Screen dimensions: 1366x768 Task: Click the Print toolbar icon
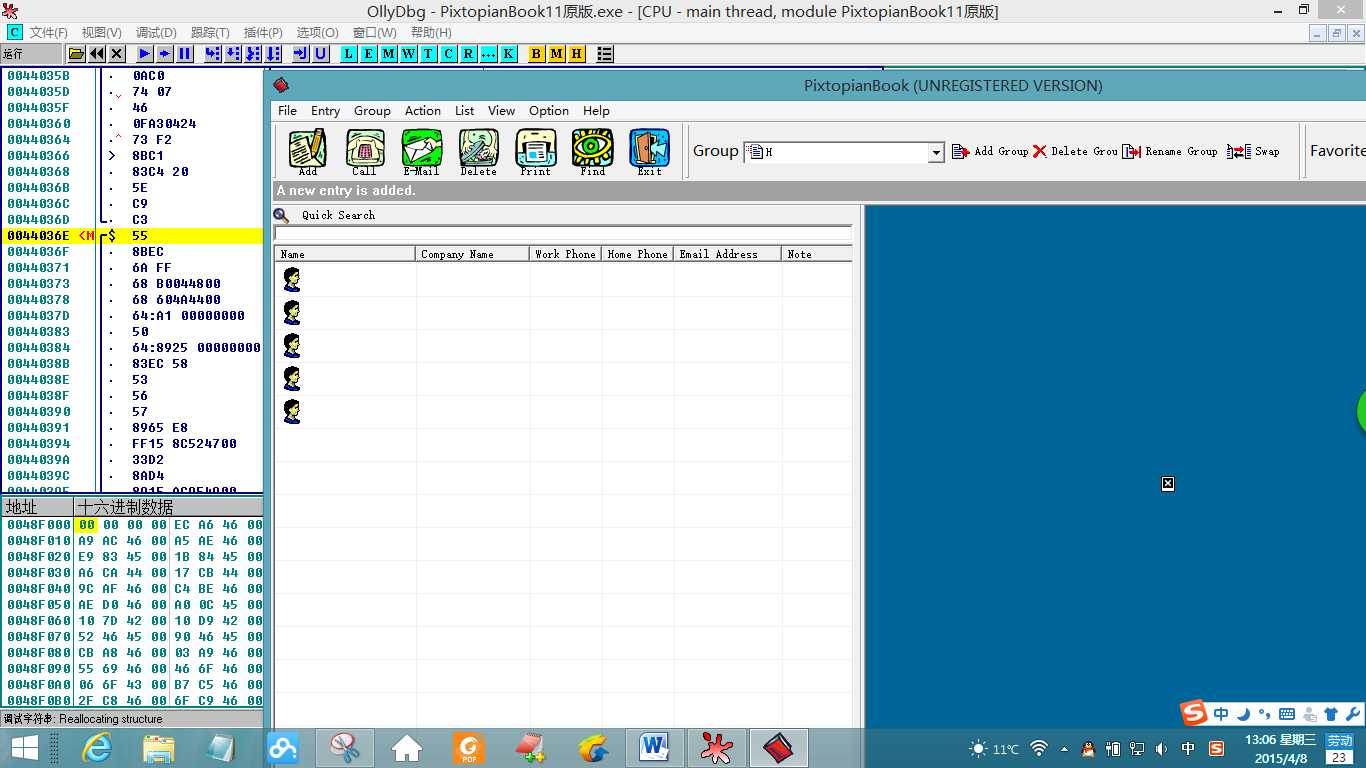tap(536, 152)
